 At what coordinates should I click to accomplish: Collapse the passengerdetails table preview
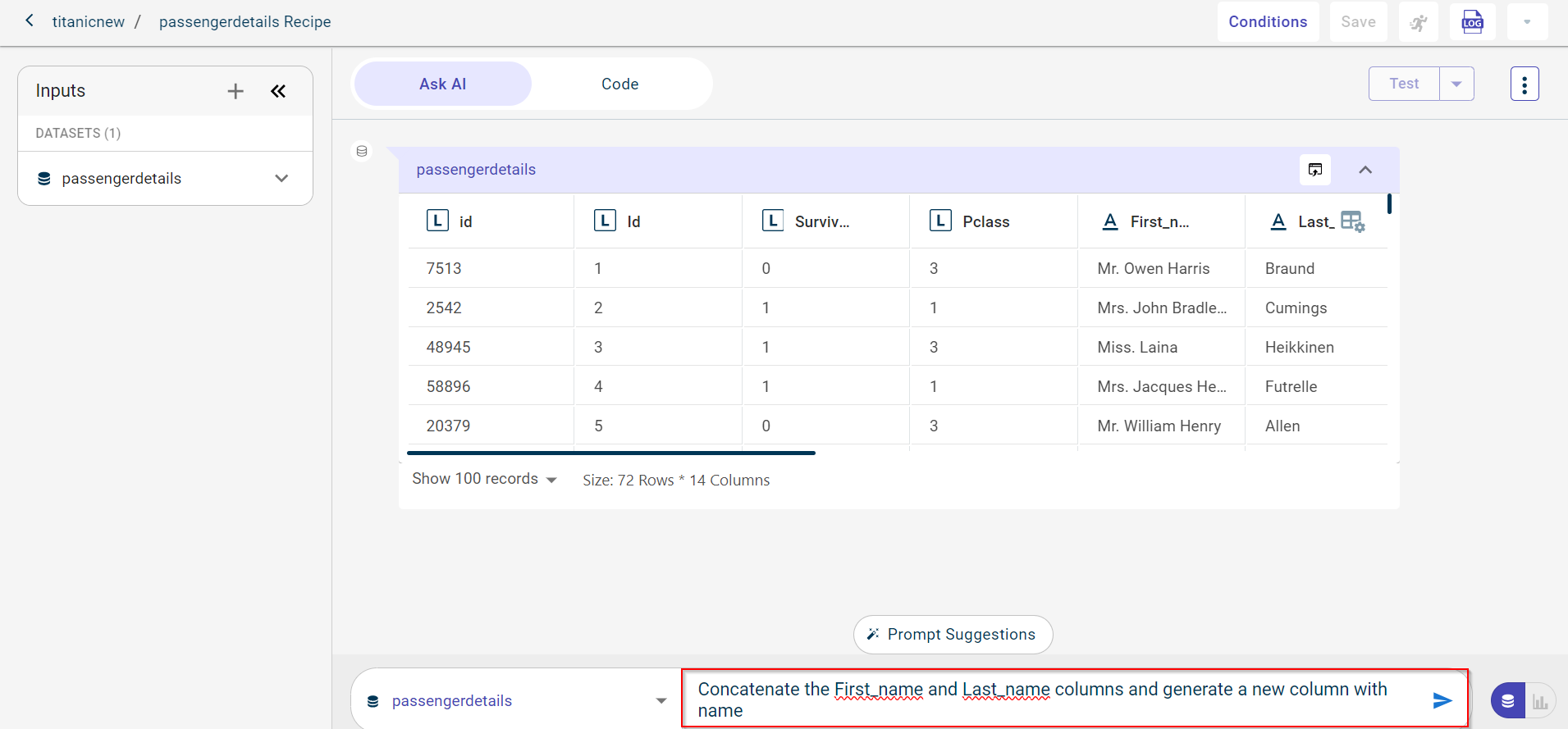[x=1365, y=170]
